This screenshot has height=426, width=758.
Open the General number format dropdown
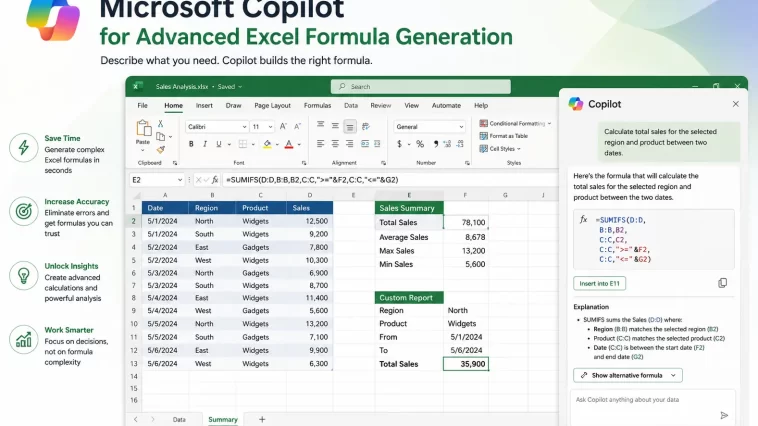[x=461, y=127]
